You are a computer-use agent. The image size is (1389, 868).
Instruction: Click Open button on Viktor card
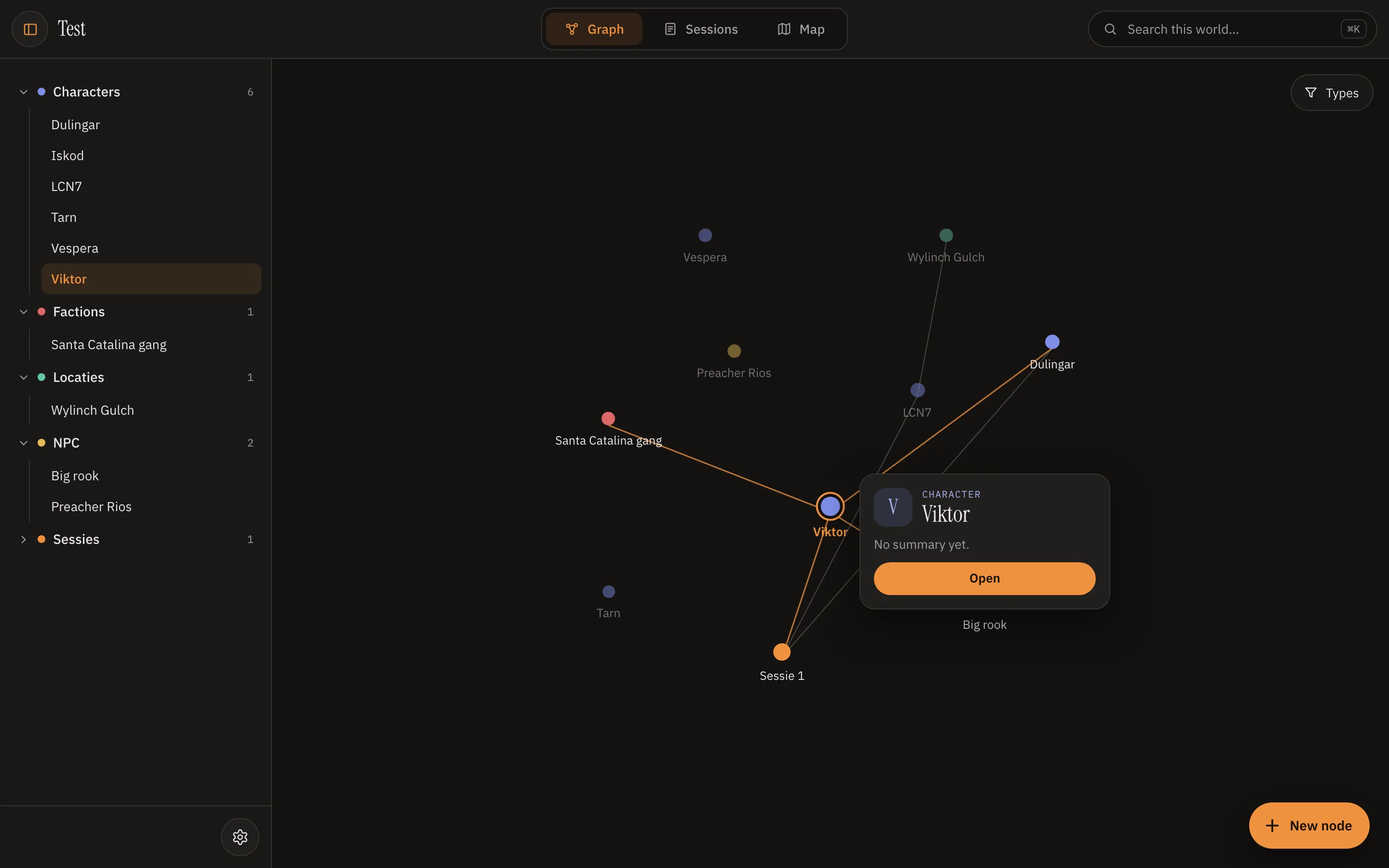[x=984, y=578]
